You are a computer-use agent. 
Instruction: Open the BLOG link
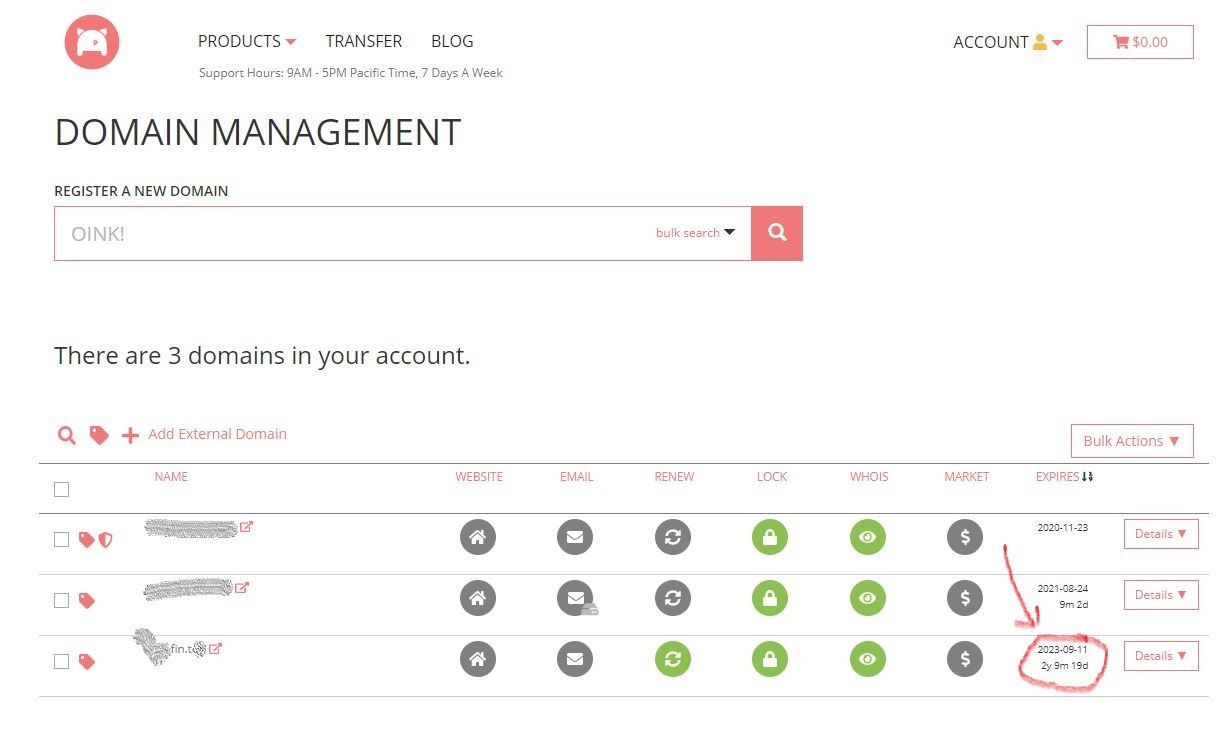[x=452, y=41]
